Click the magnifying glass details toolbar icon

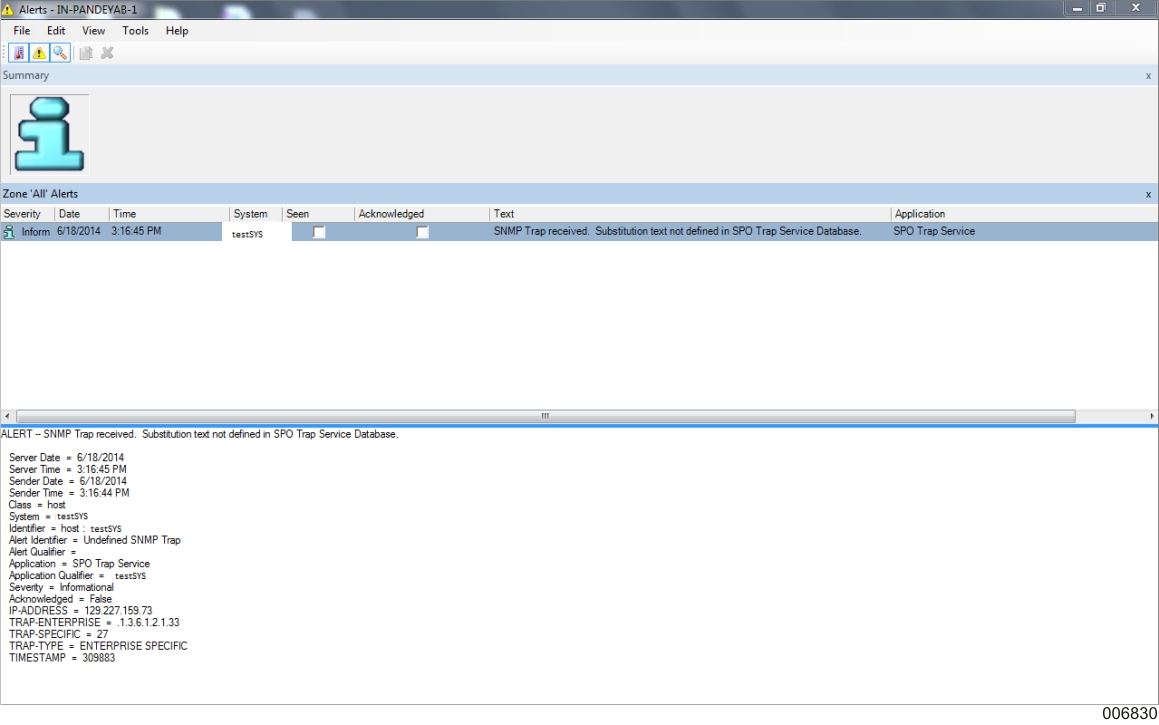[60, 53]
